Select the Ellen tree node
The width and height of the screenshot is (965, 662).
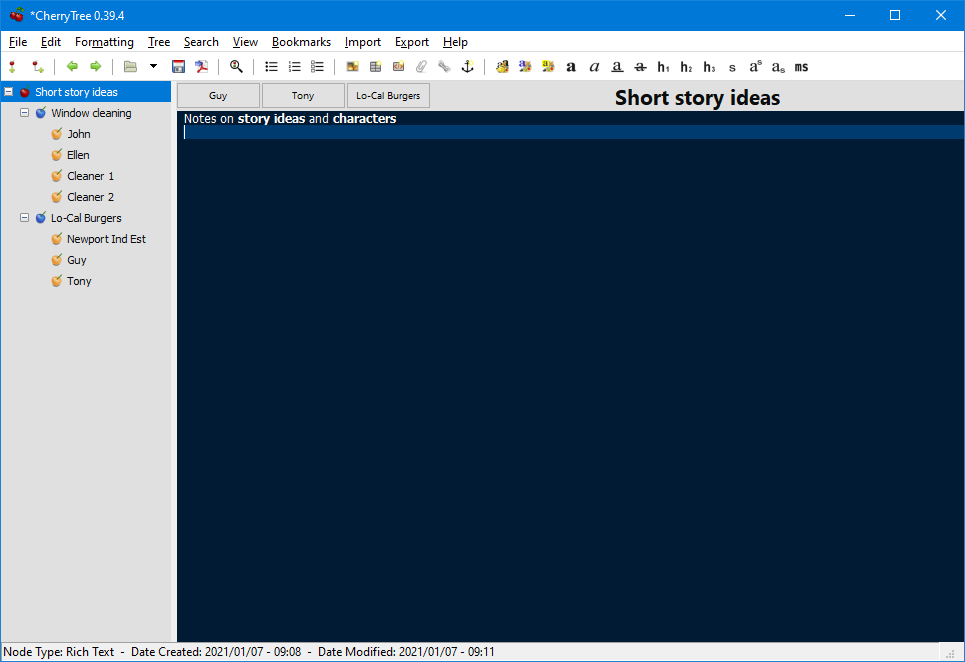point(78,154)
